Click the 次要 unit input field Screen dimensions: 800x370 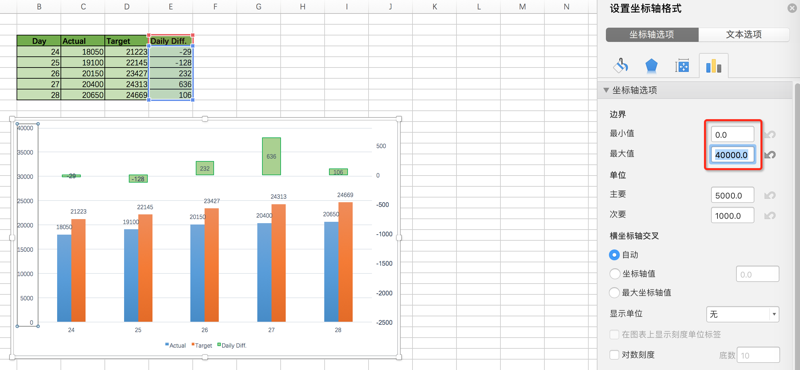[x=733, y=215]
